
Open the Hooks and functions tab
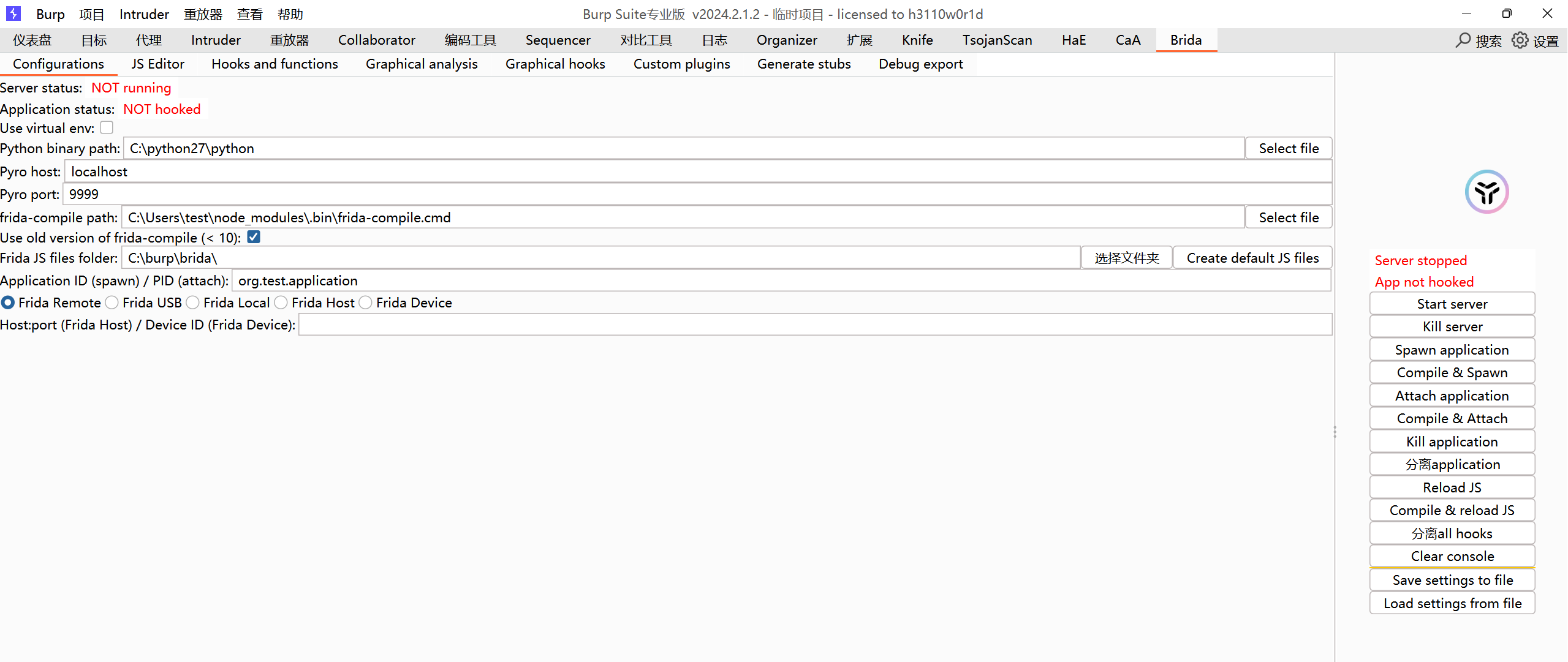click(275, 64)
